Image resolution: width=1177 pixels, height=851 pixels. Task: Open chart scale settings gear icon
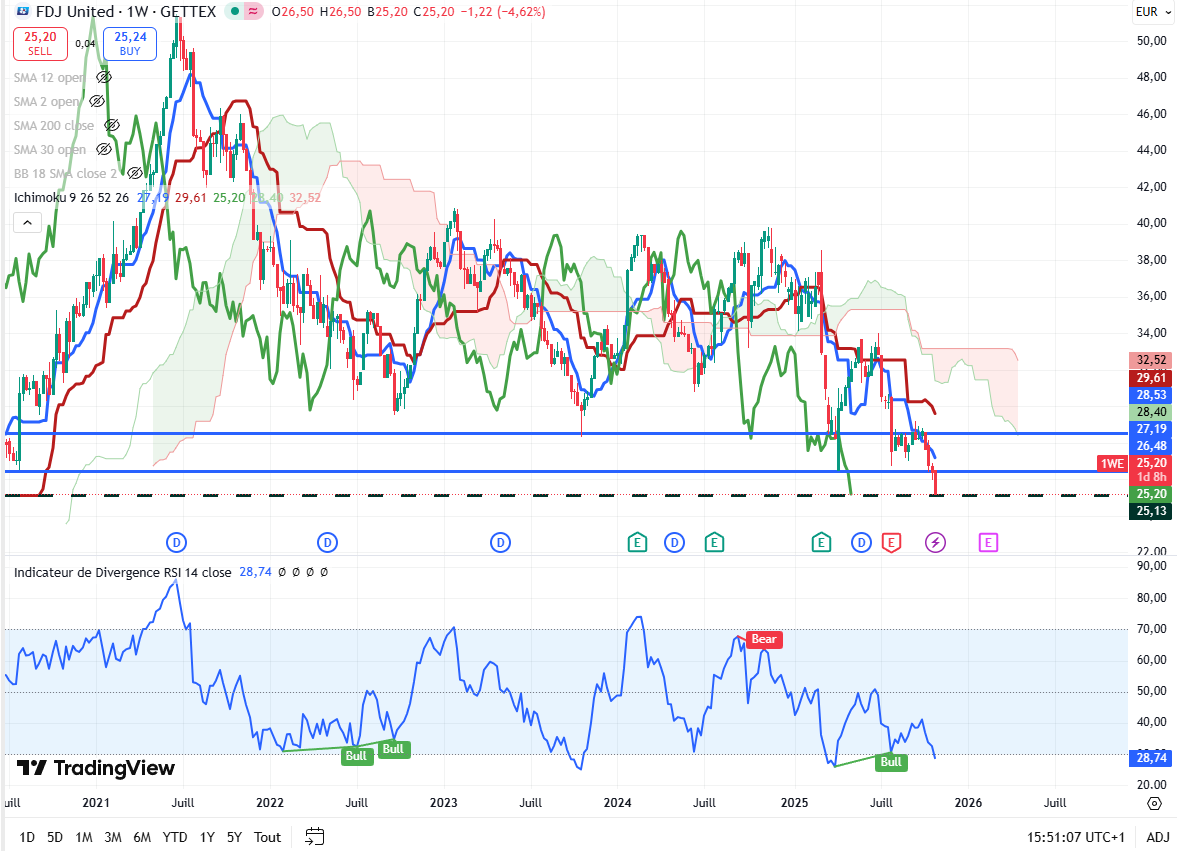(x=1154, y=803)
